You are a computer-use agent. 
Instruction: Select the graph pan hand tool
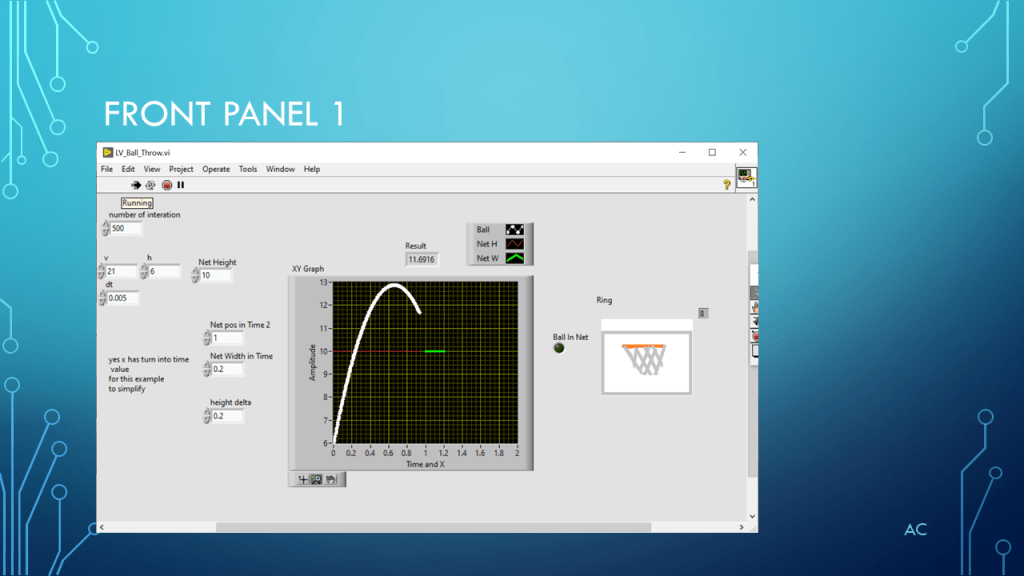coord(330,480)
